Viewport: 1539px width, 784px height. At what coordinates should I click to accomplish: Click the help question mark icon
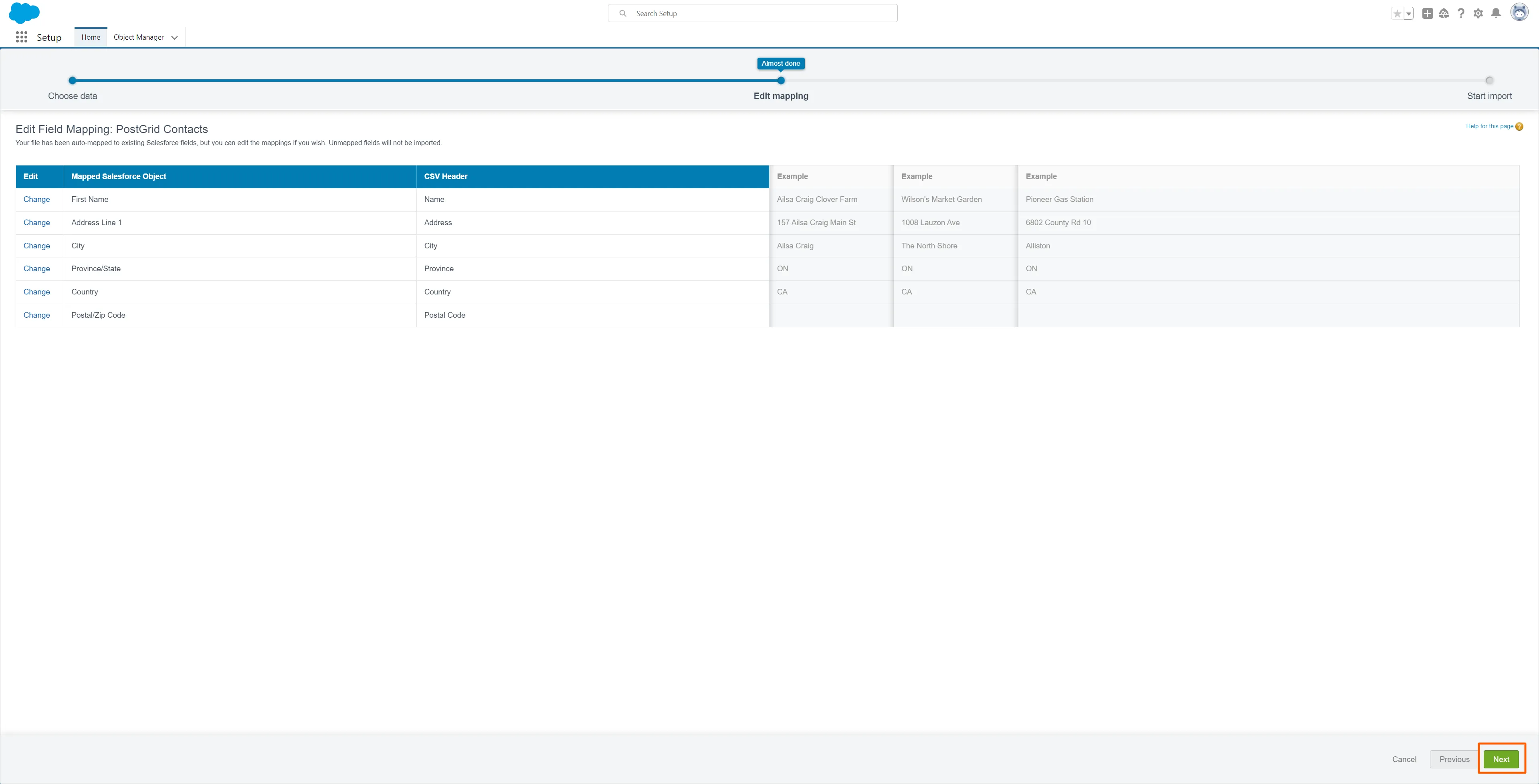click(1461, 14)
